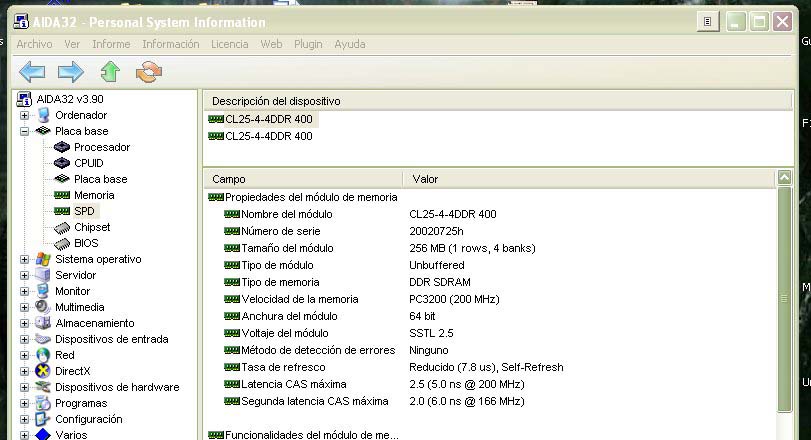Click the Programas icon
This screenshot has width=811, height=440.
point(43,403)
